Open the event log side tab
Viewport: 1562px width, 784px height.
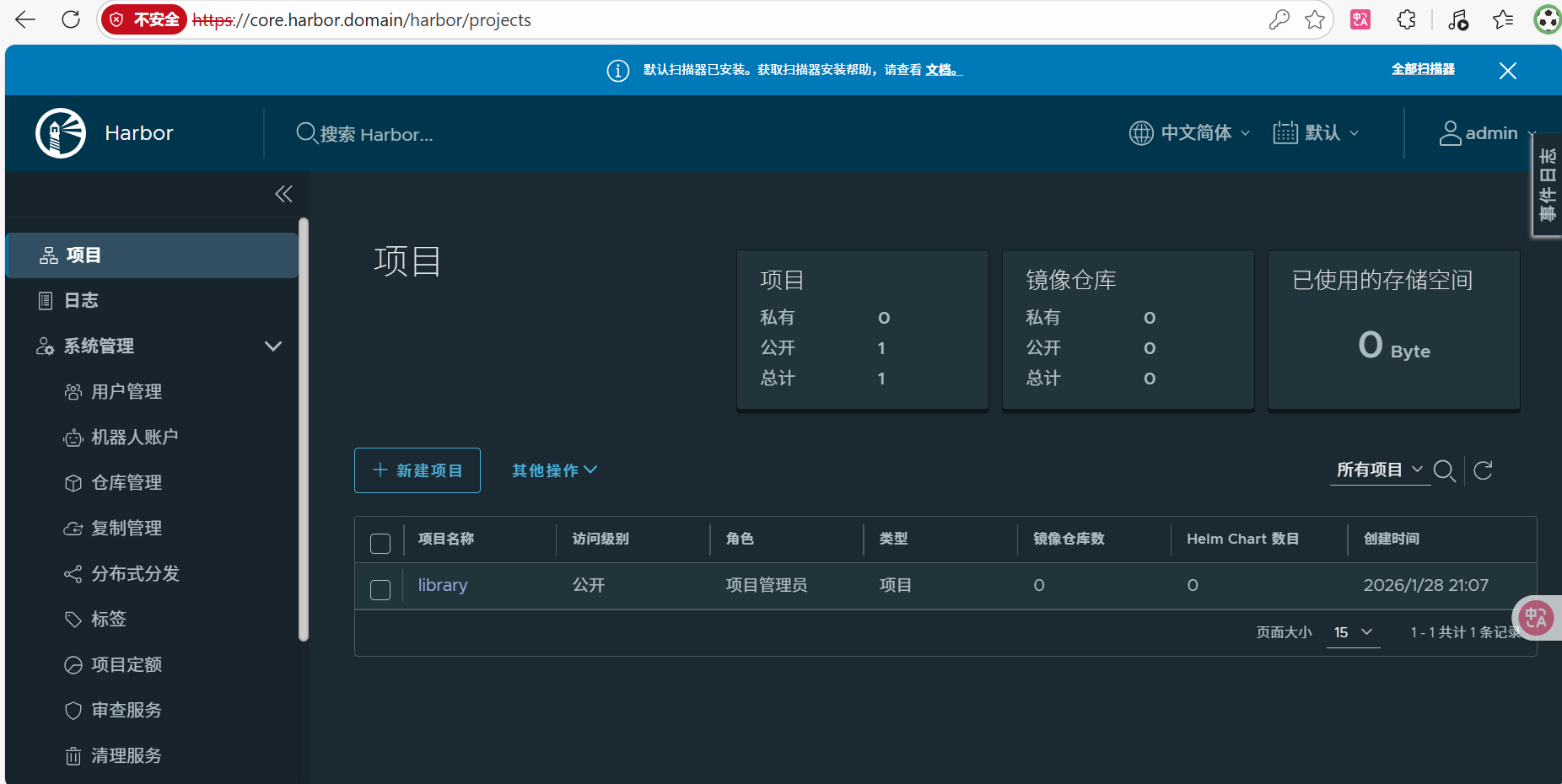click(1548, 185)
